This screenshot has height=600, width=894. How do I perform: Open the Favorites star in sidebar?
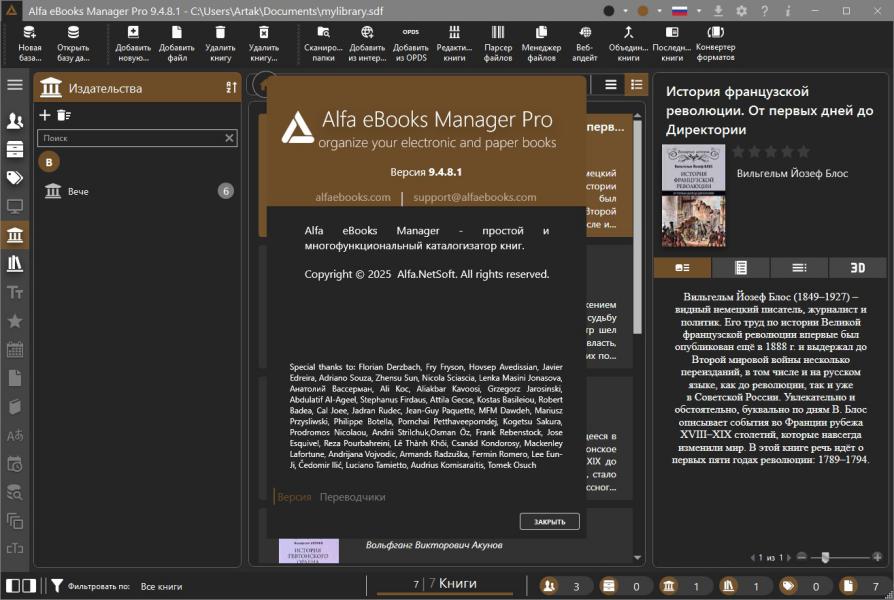click(15, 321)
